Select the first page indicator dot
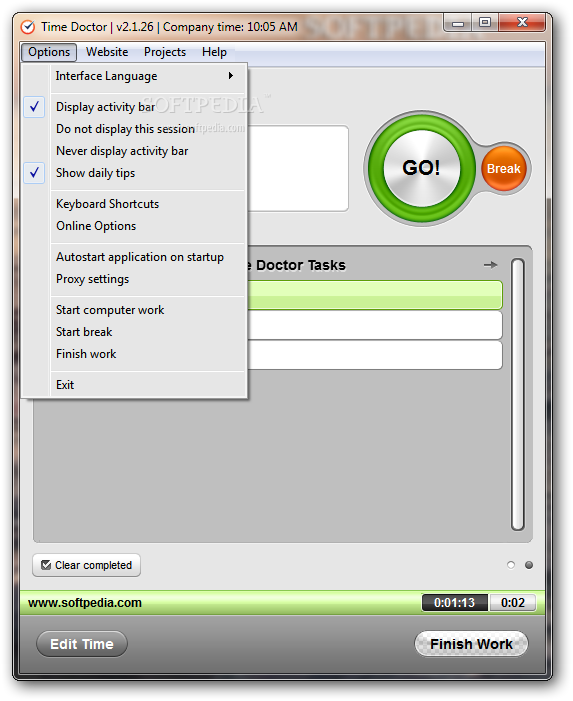 [511, 565]
